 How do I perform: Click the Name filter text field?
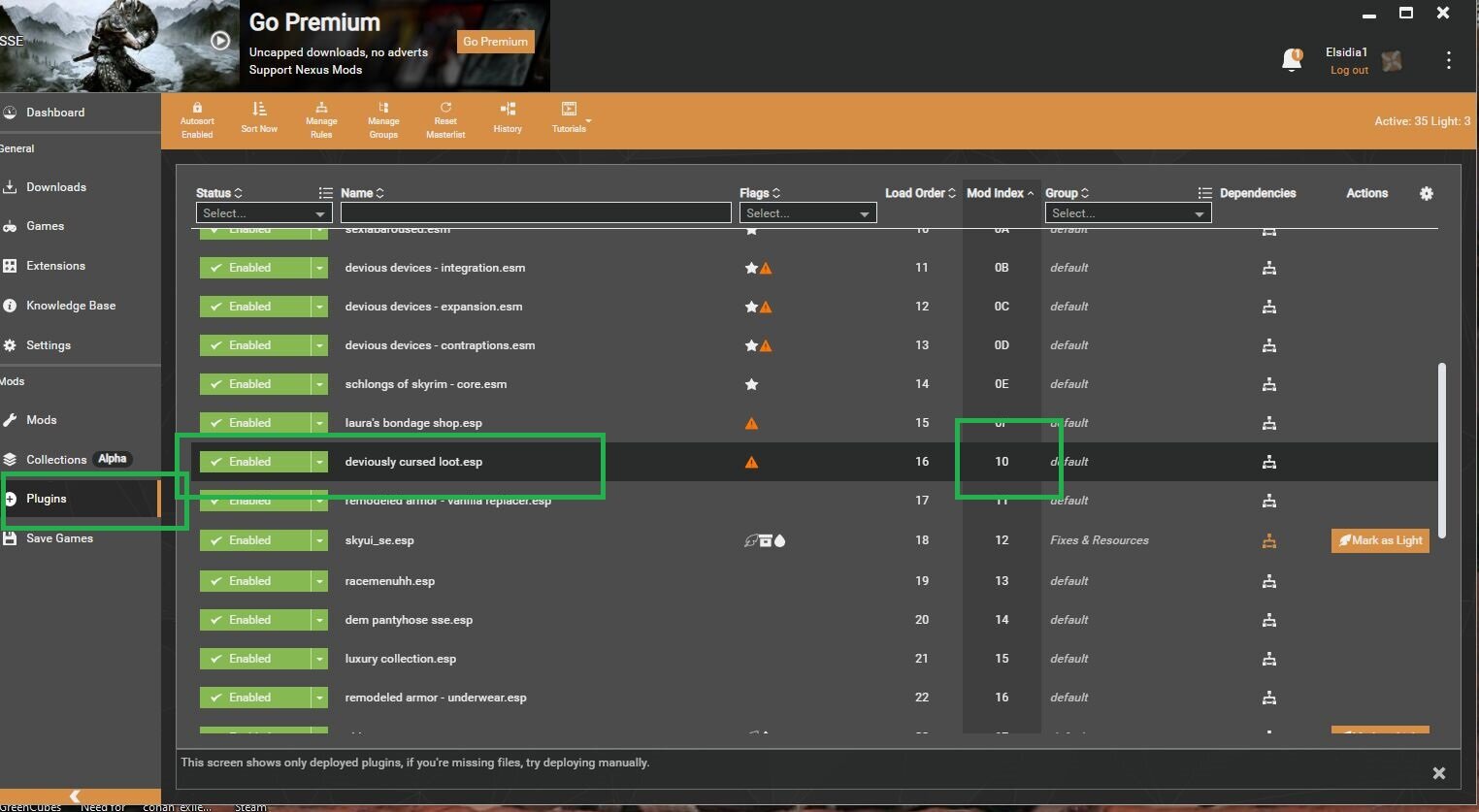[536, 212]
